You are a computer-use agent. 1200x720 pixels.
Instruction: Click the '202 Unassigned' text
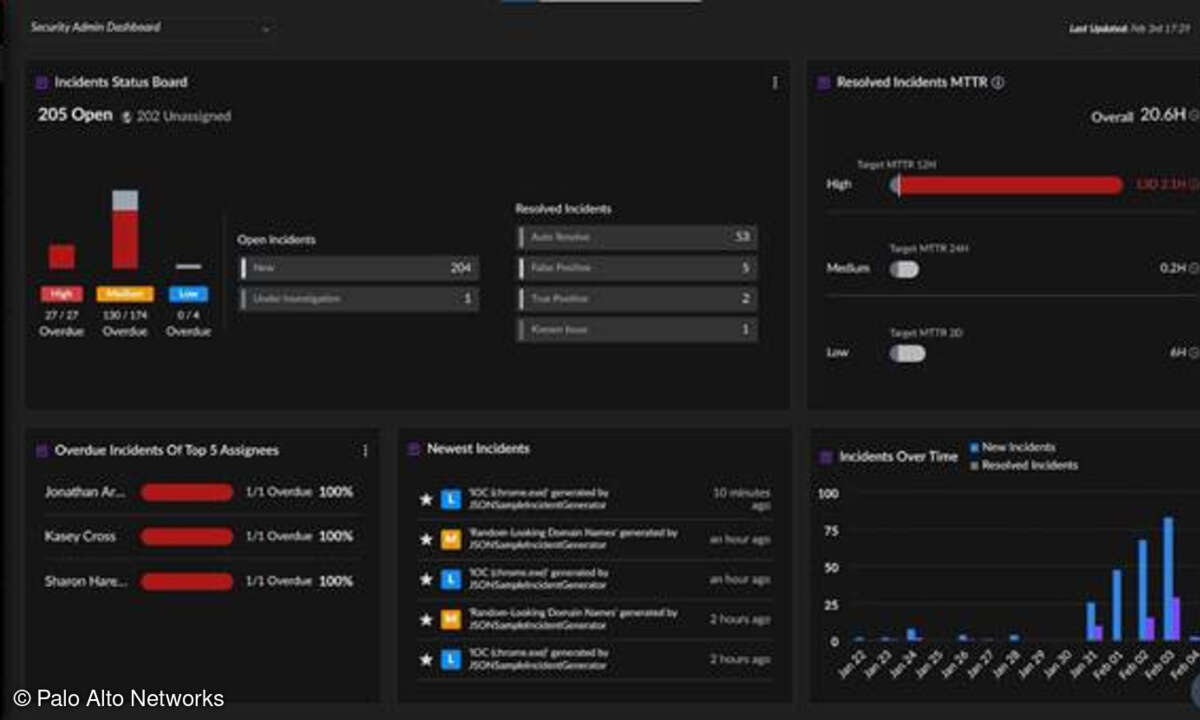[x=184, y=117]
